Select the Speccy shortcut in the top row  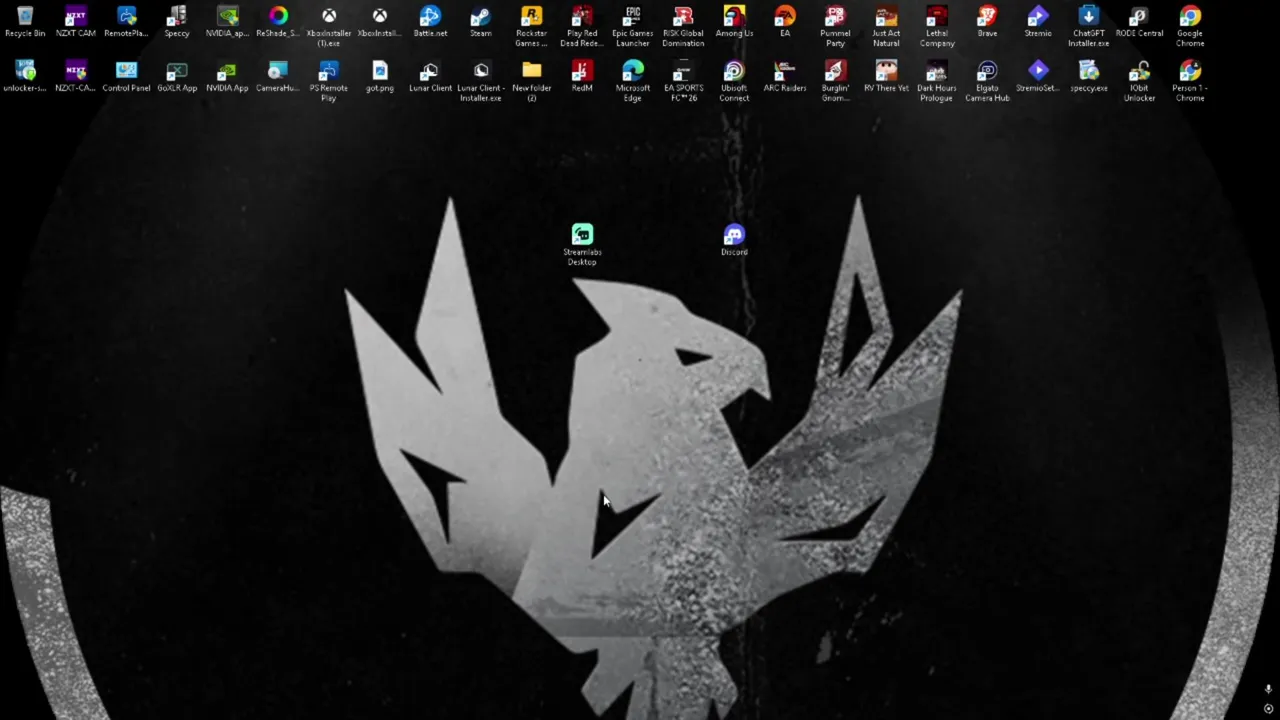177,22
